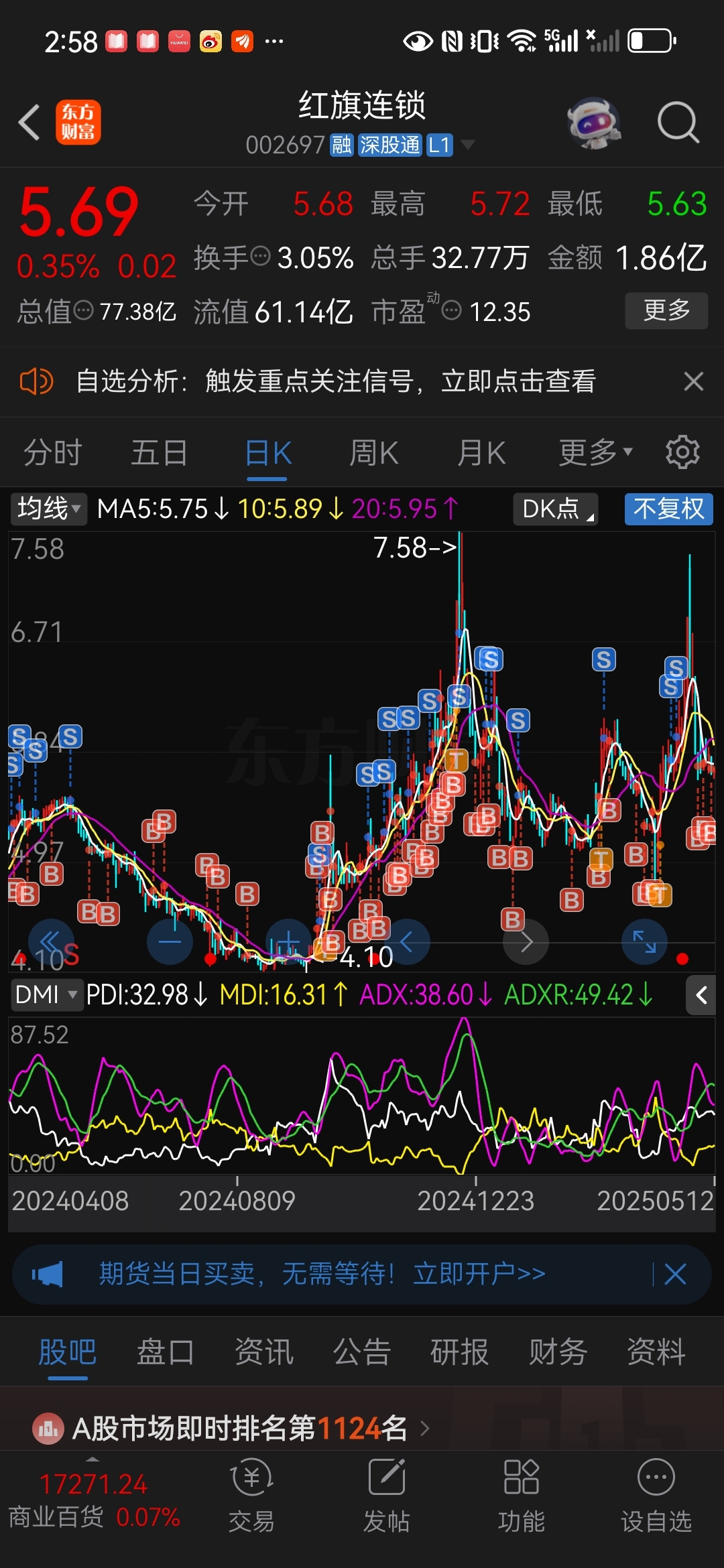
Task: Tap the 深股通 badge
Action: click(x=389, y=145)
